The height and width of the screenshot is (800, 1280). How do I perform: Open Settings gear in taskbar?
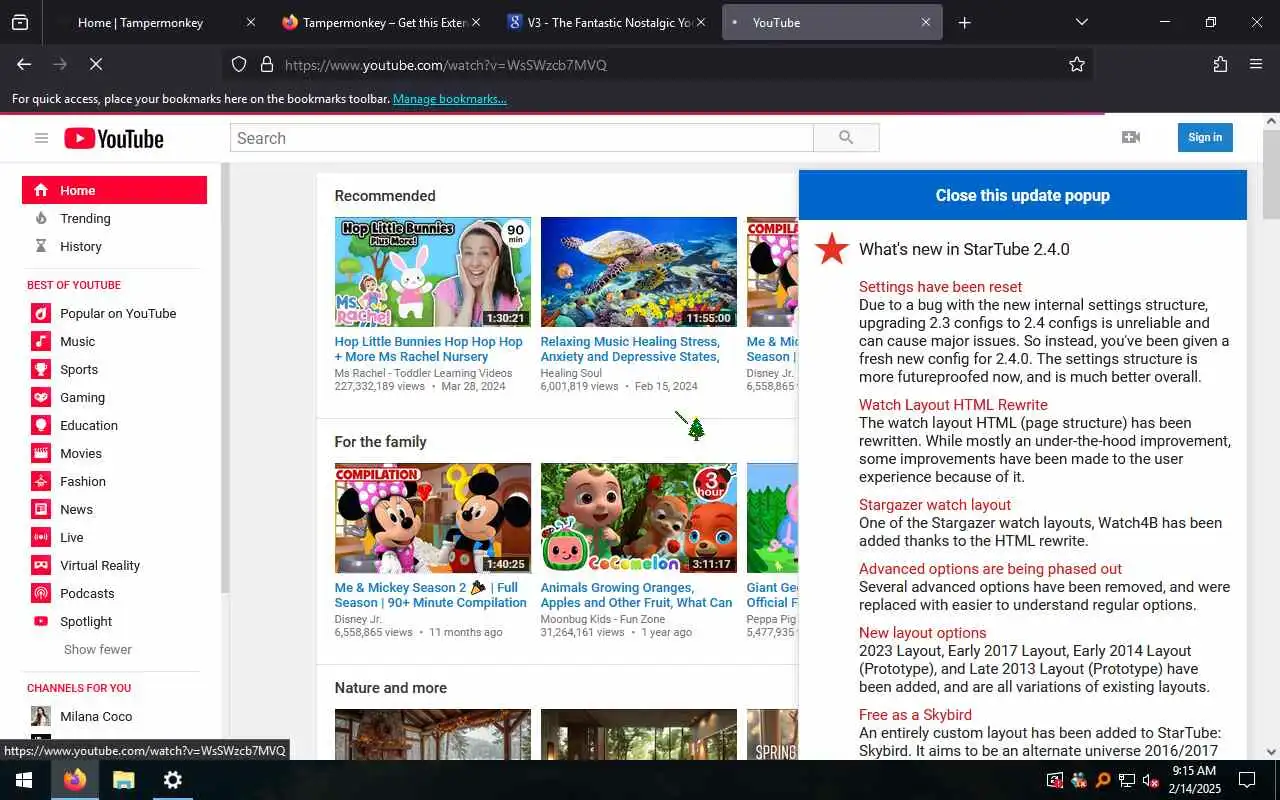tap(172, 780)
